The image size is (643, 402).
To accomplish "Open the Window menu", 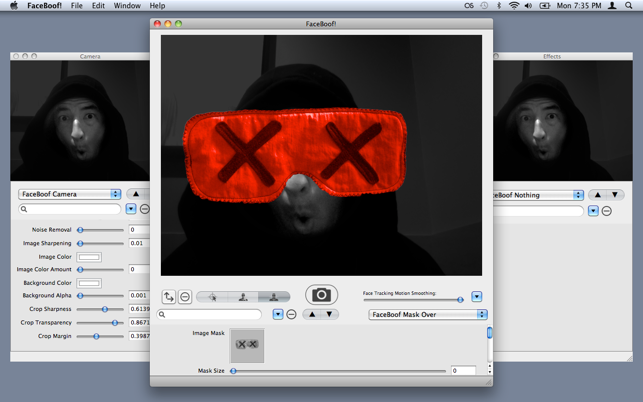I will tap(127, 6).
